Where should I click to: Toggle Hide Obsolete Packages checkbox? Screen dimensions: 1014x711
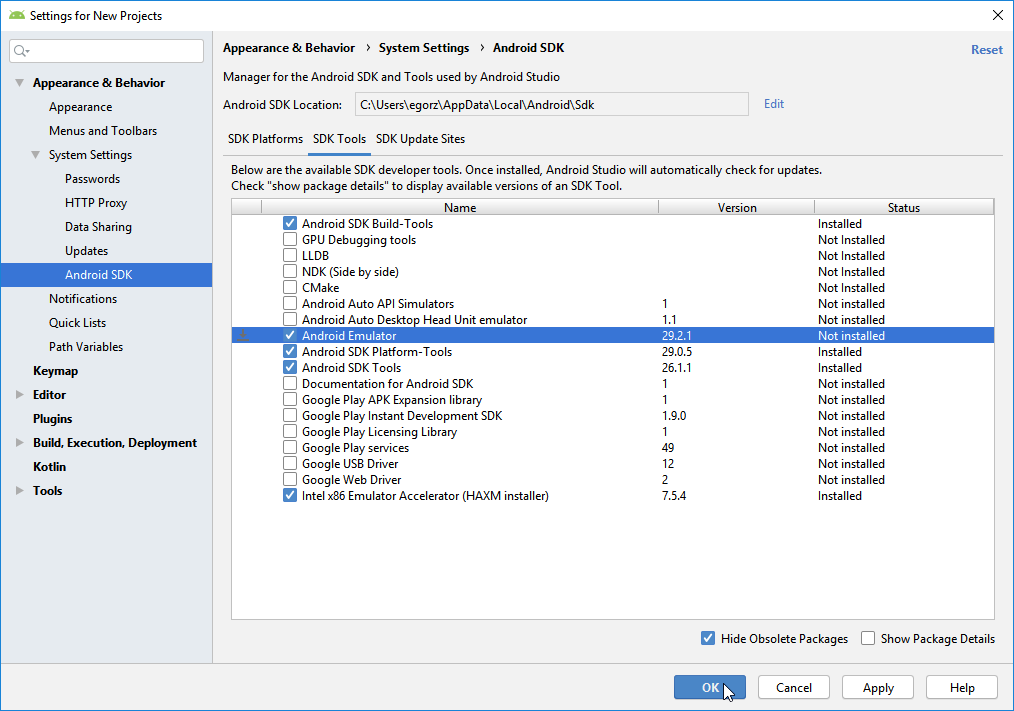pos(708,639)
